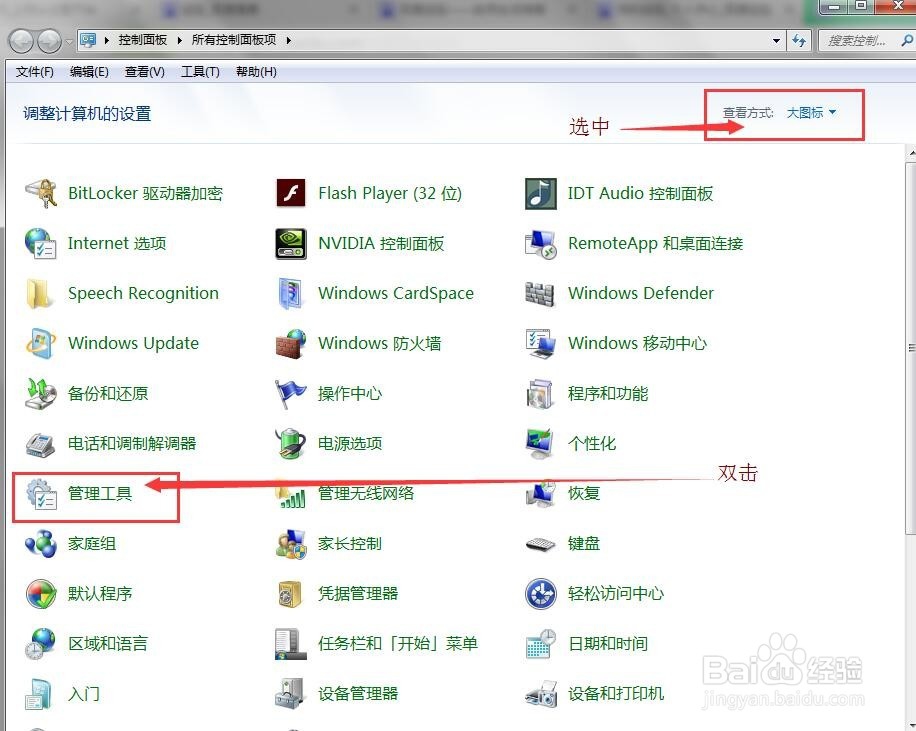Click the Windows 移动中心 icon

coord(540,344)
